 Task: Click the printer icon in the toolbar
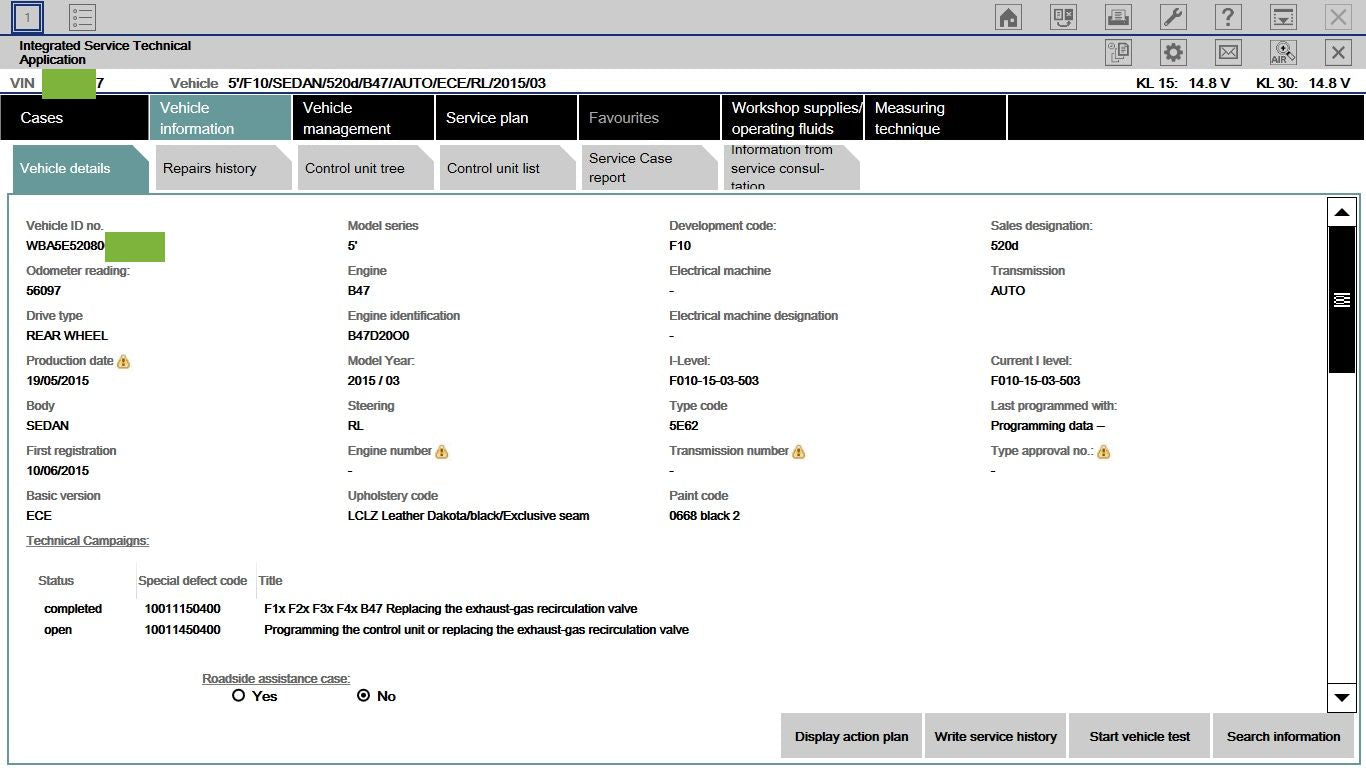1118,16
